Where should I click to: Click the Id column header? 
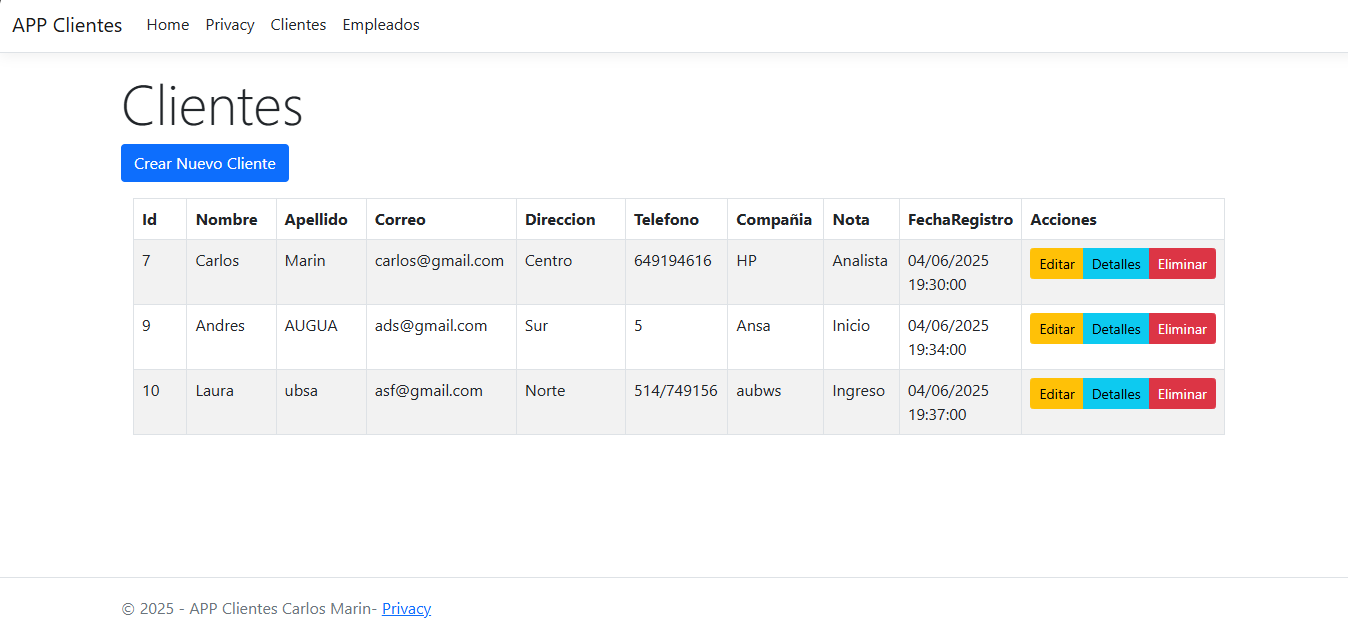146,219
